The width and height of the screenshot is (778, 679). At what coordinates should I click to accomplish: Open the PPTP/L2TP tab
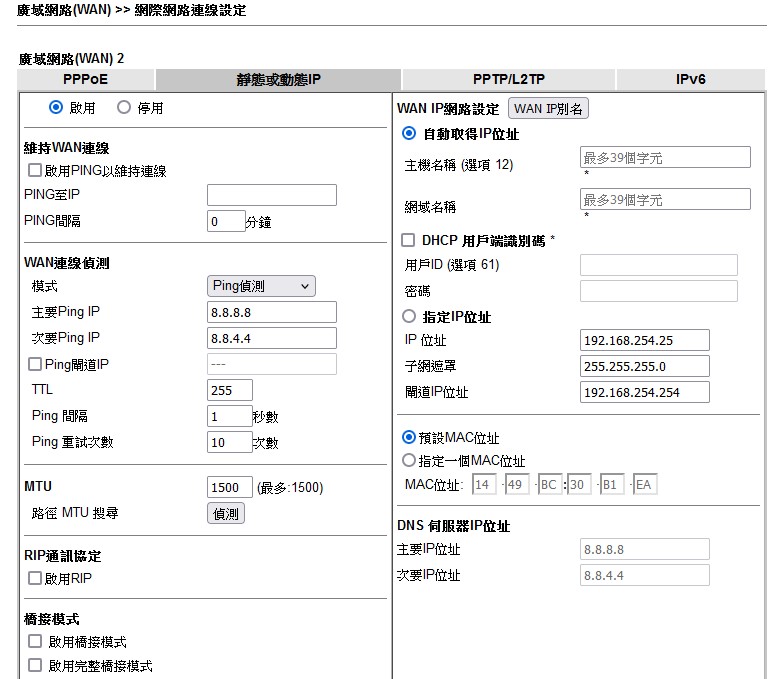(x=508, y=79)
